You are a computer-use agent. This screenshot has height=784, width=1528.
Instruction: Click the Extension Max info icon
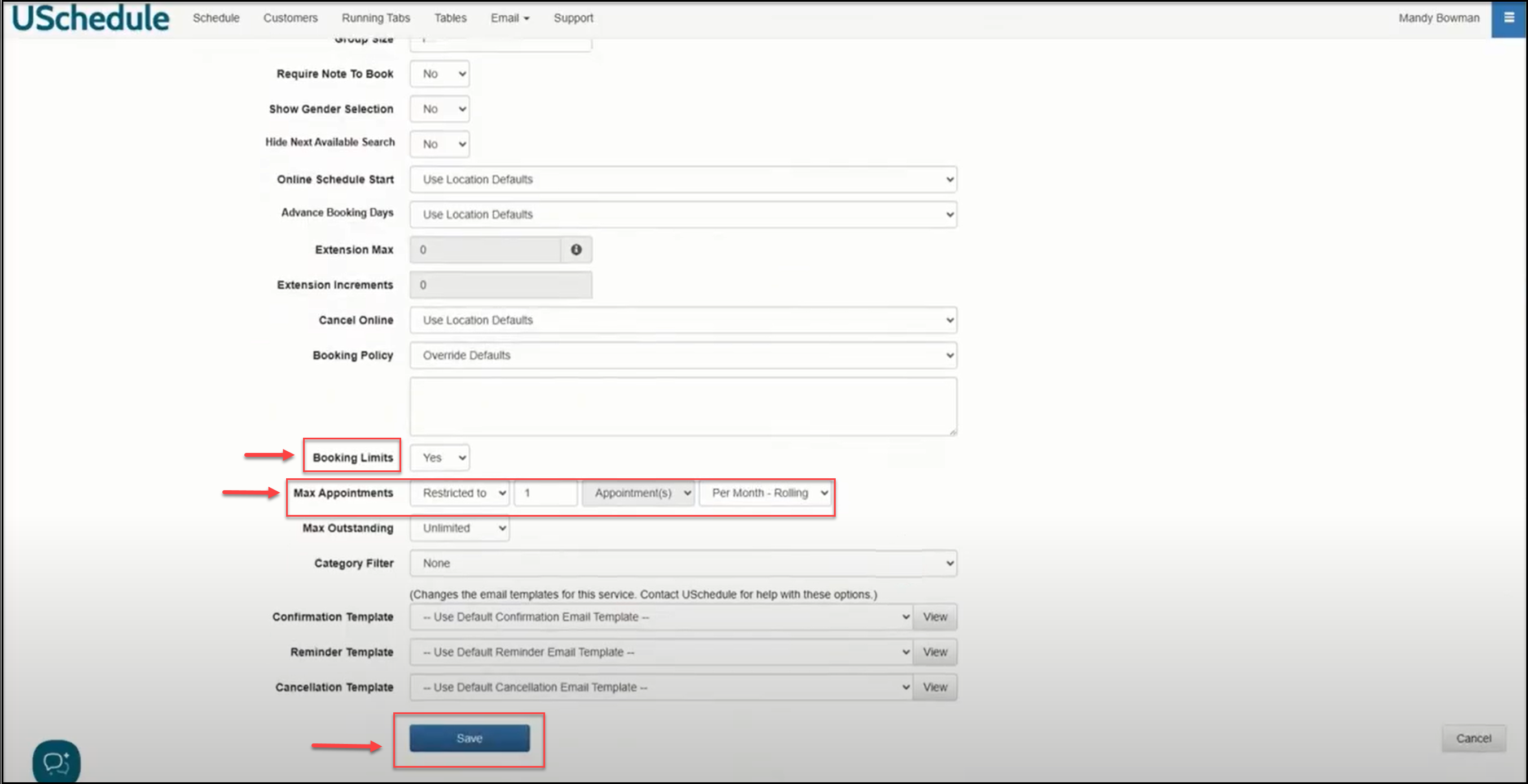(576, 250)
